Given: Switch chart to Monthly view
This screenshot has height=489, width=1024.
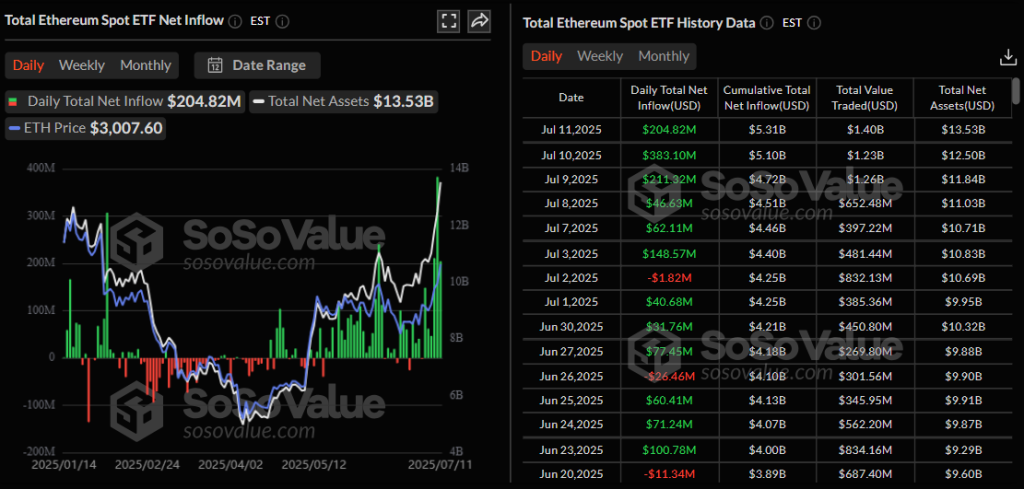Looking at the screenshot, I should [146, 66].
